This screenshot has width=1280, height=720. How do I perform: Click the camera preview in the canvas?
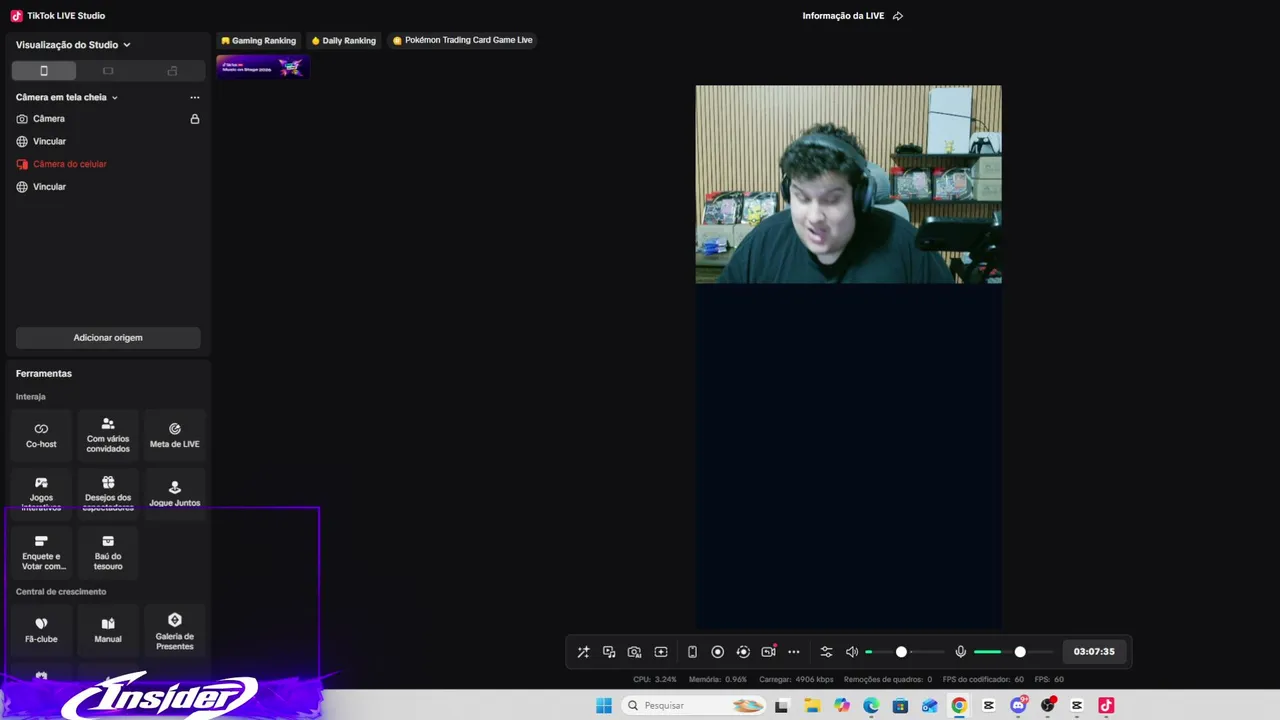tap(849, 184)
